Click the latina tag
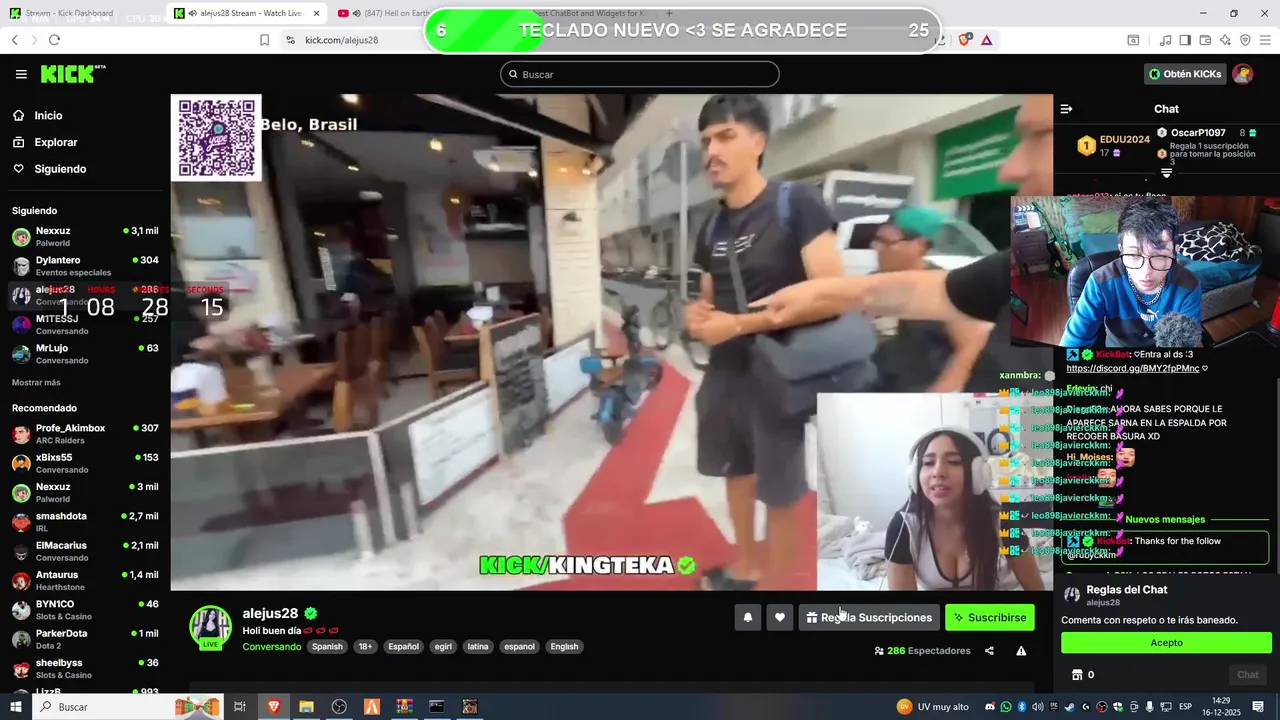 click(x=478, y=647)
